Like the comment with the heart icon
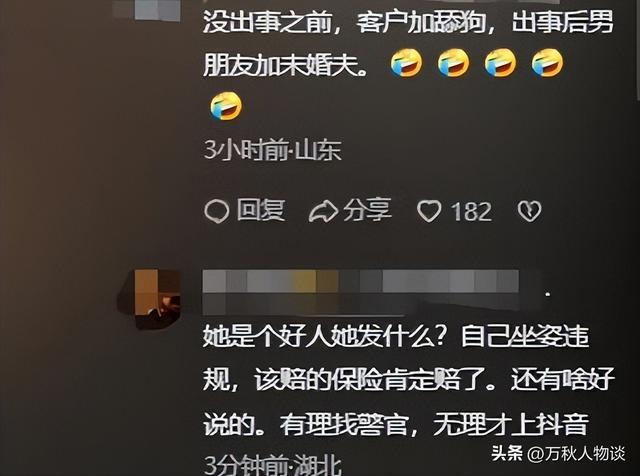The width and height of the screenshot is (640, 476). coord(429,211)
